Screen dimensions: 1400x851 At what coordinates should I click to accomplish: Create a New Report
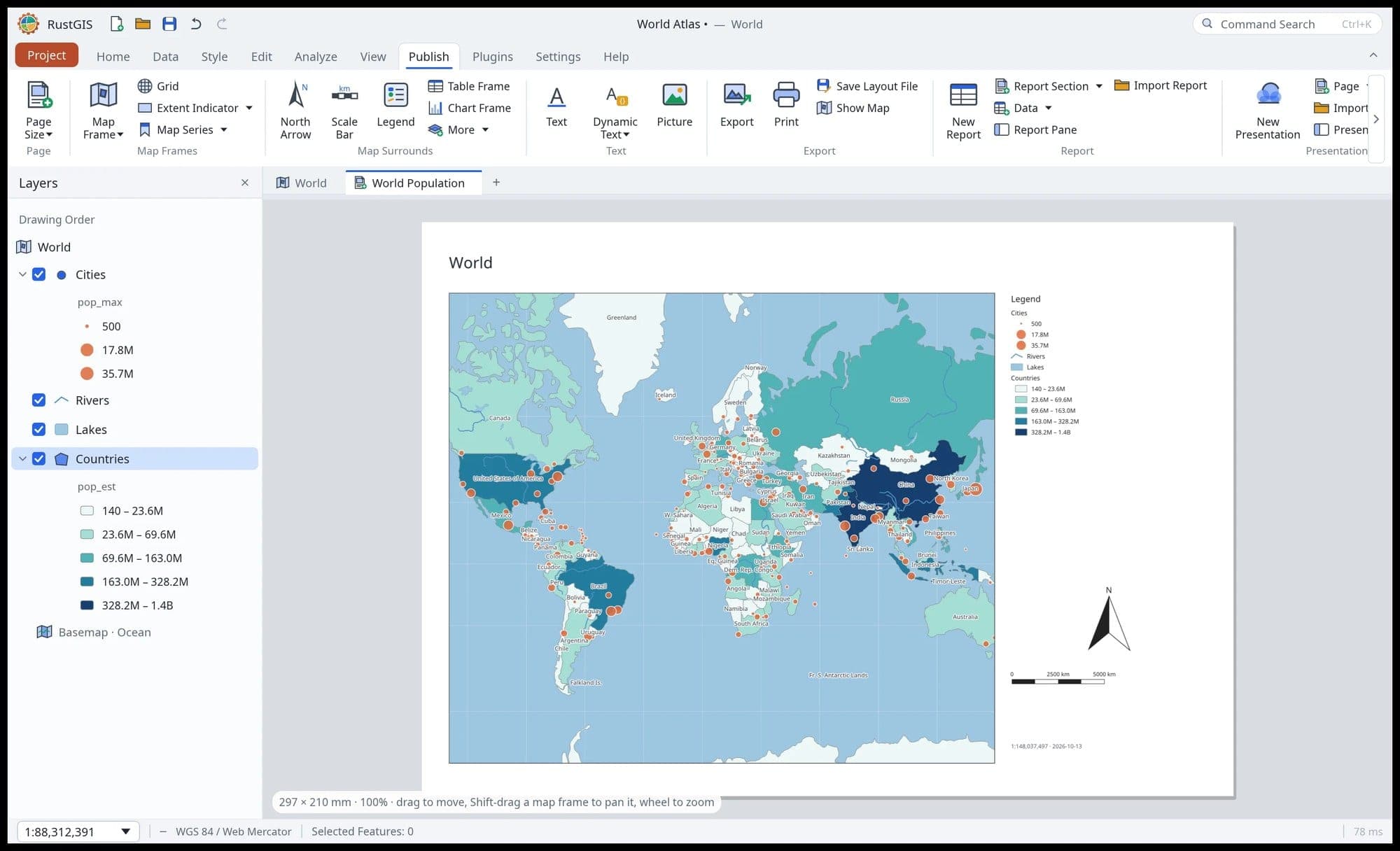pyautogui.click(x=963, y=111)
